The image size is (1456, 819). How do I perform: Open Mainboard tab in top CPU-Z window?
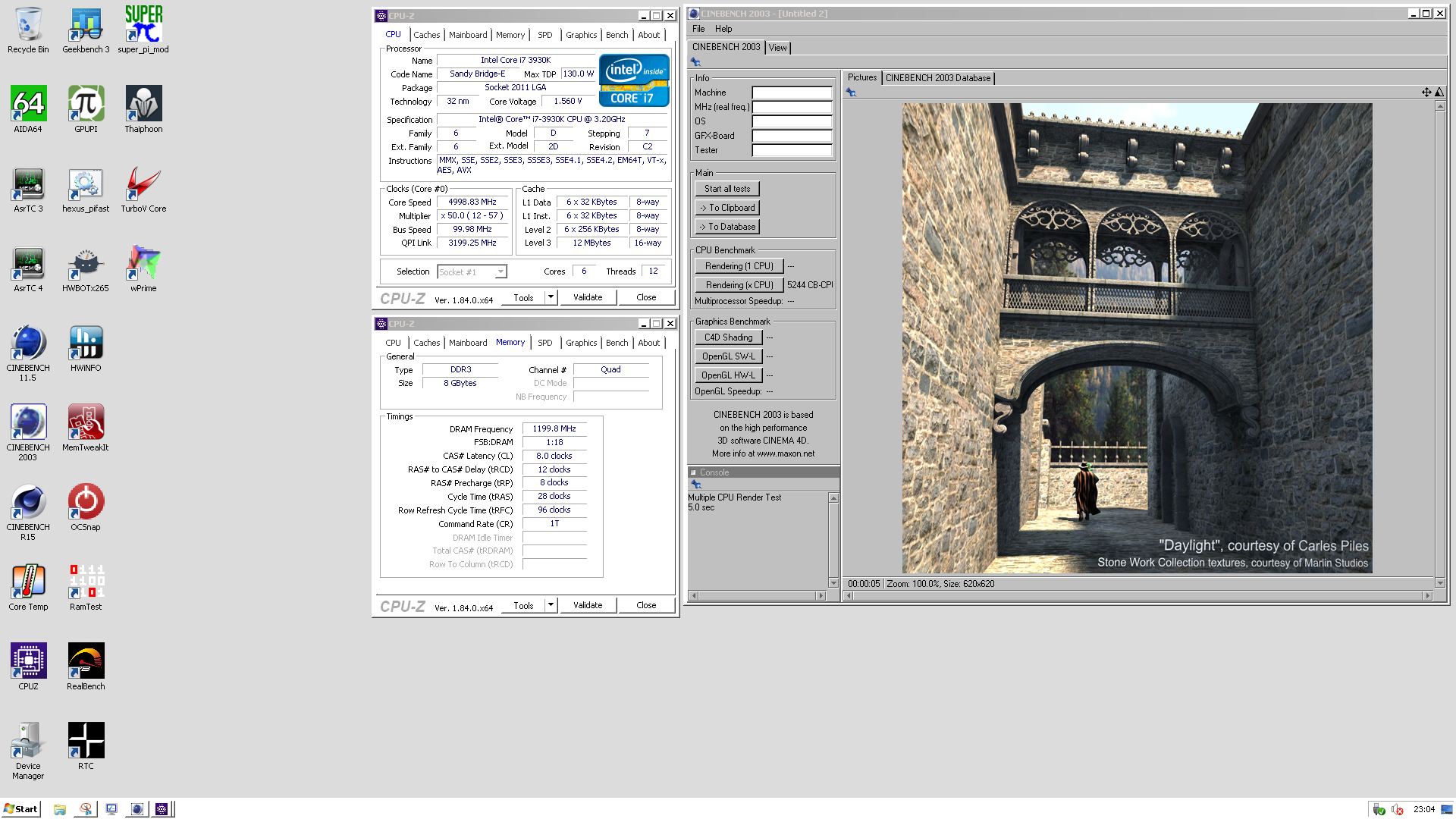pos(468,35)
